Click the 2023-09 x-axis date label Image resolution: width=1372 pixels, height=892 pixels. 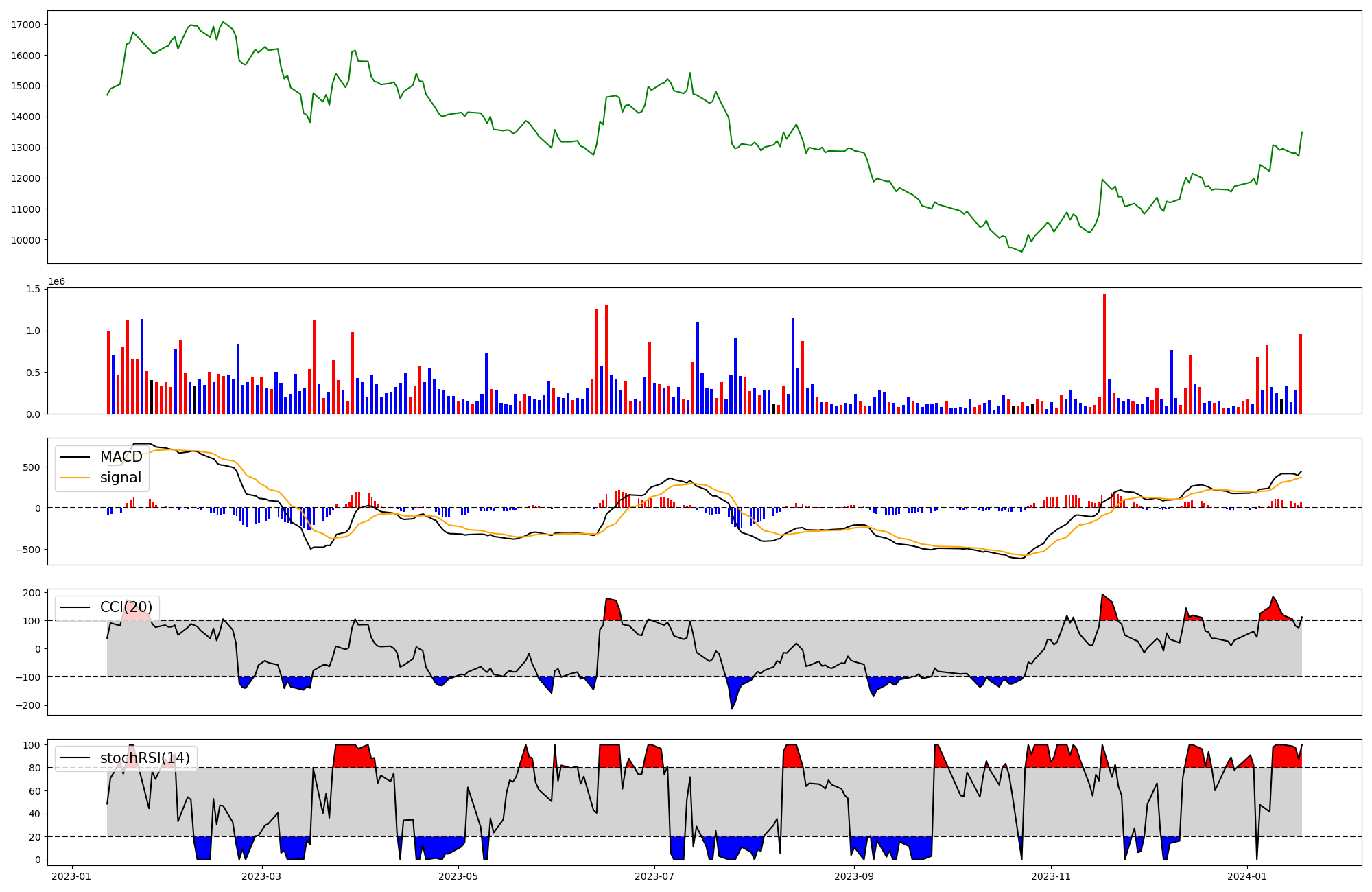[854, 876]
